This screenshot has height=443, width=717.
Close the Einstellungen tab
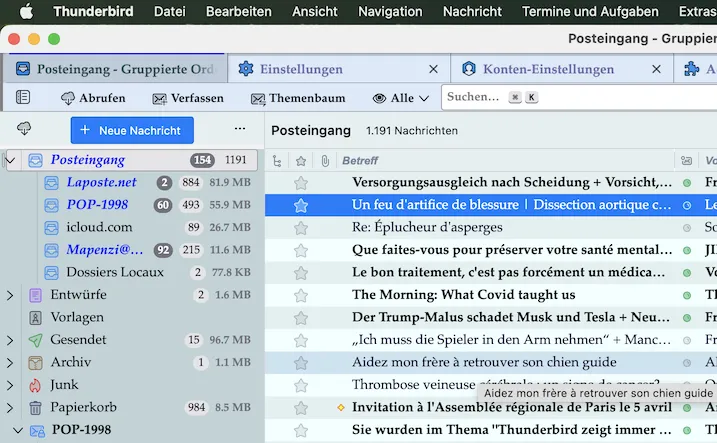click(x=433, y=69)
